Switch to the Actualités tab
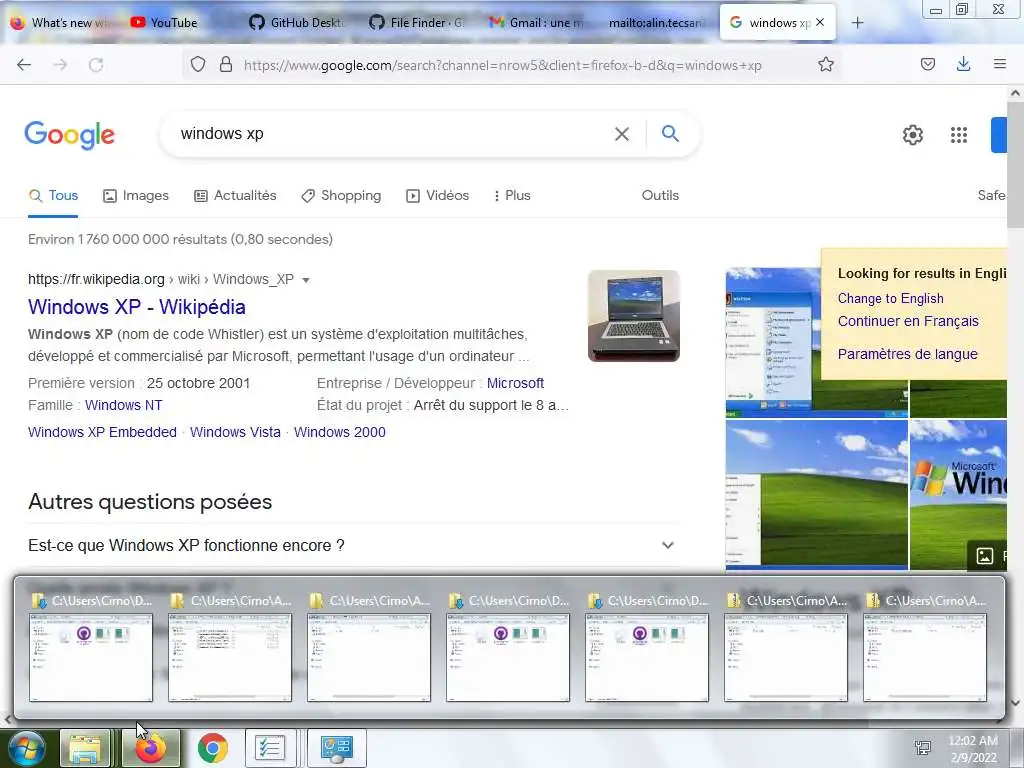This screenshot has height=768, width=1024. coord(235,195)
